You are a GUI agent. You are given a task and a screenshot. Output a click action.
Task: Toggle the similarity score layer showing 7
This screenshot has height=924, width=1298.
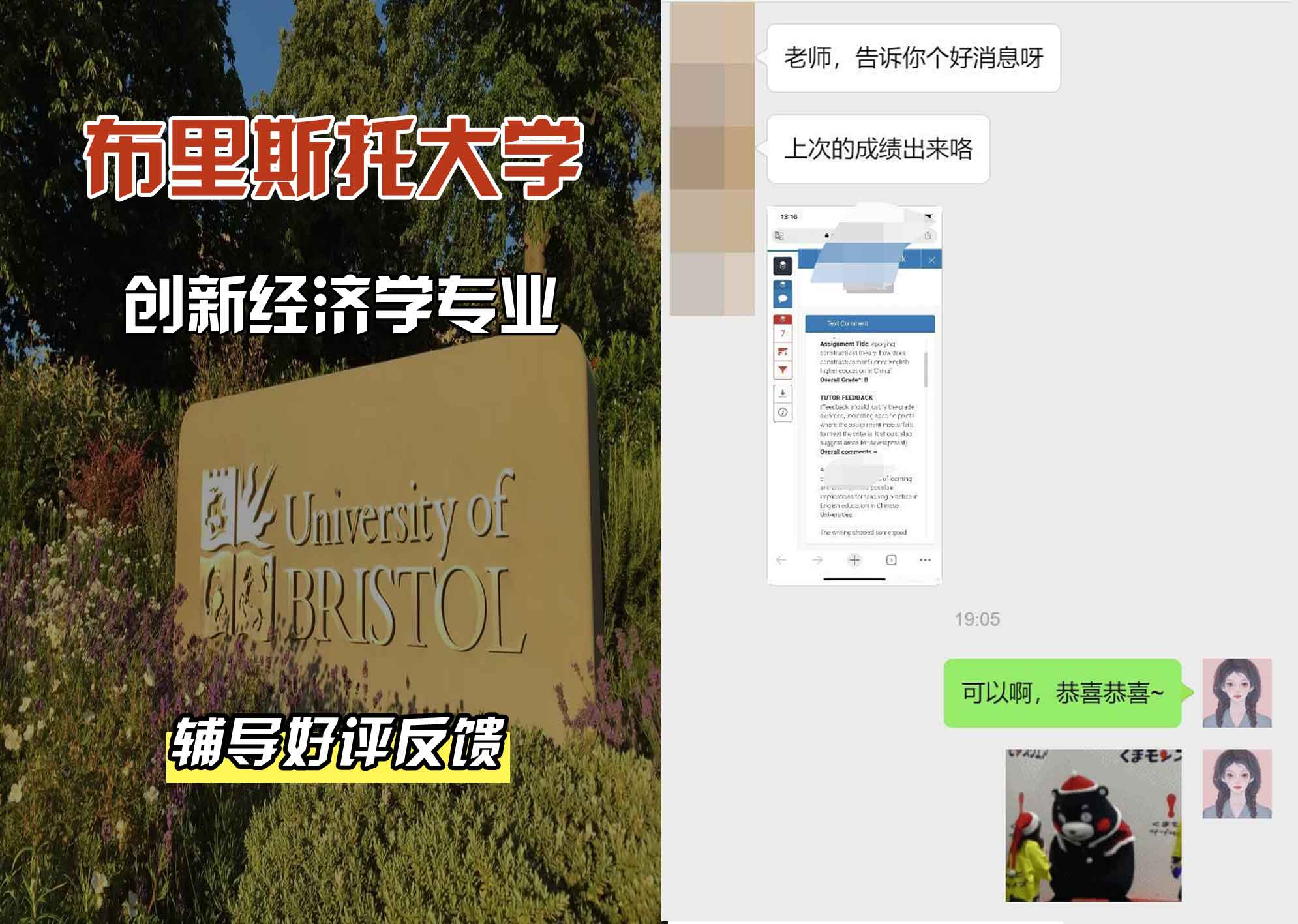[783, 334]
